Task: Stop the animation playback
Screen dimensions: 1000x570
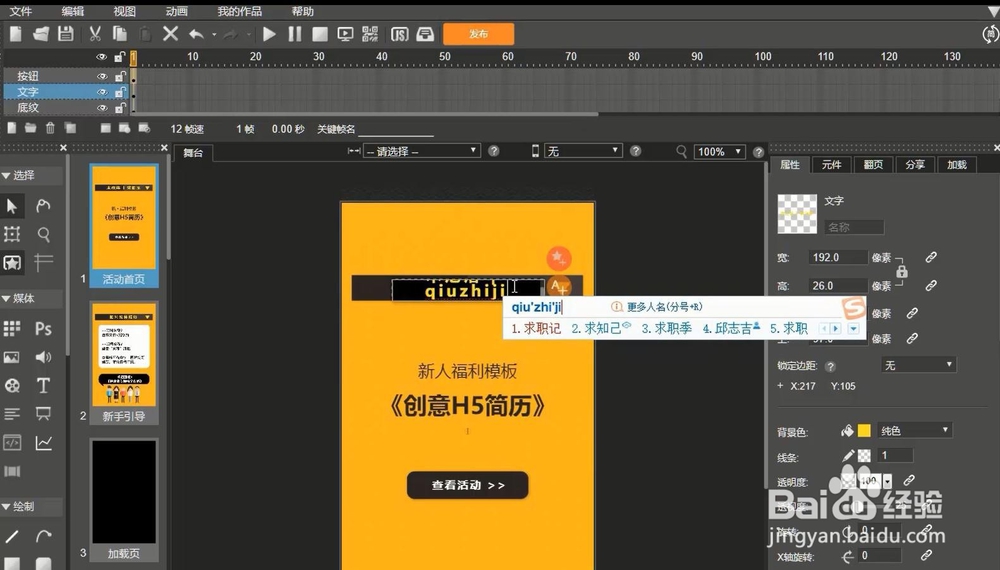Action: tap(320, 34)
